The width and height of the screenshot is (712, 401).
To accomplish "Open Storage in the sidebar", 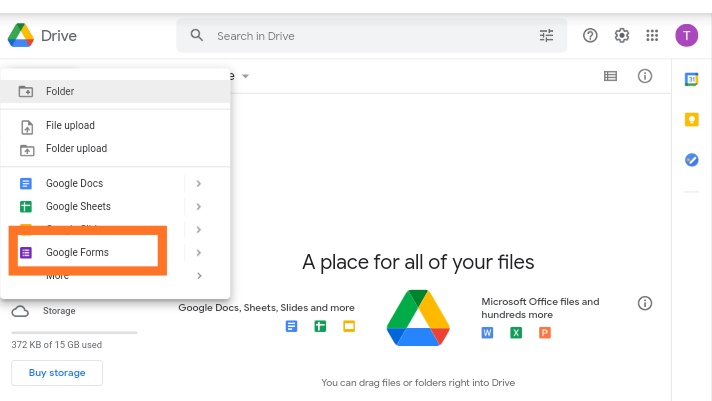I will (59, 311).
